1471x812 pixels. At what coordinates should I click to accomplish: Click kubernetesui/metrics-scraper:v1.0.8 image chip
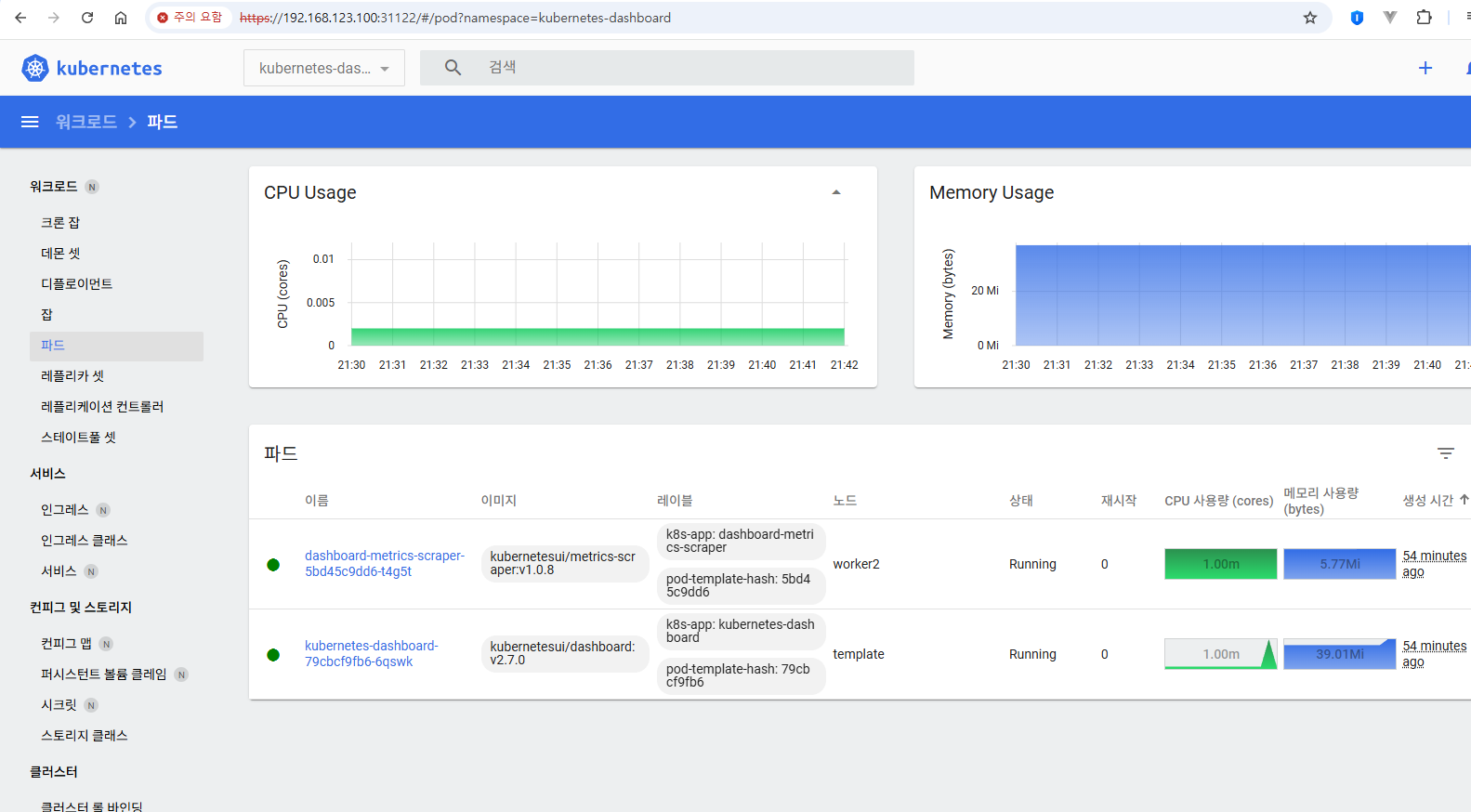coord(564,564)
